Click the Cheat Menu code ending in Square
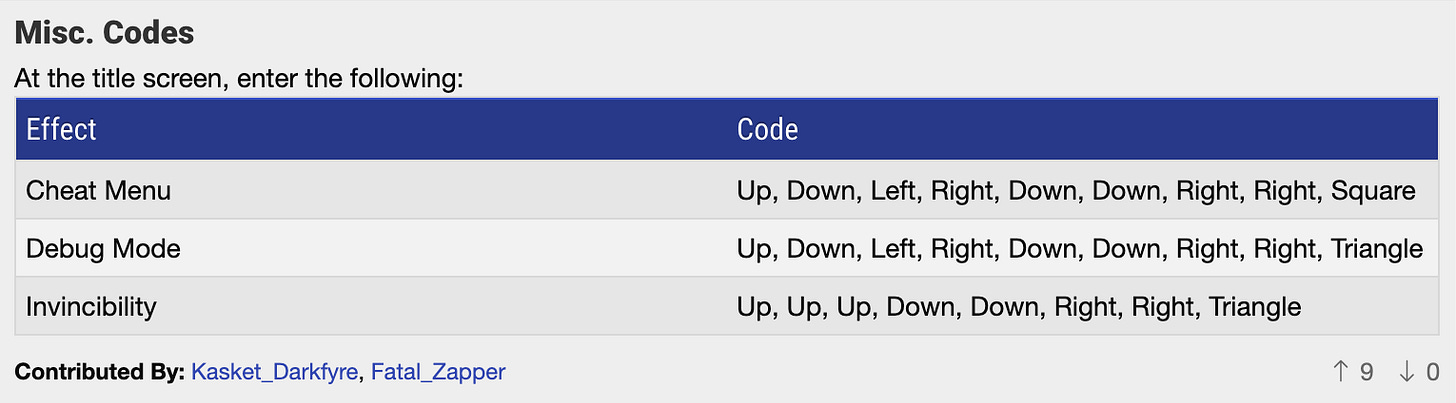The image size is (1456, 403). point(1076,190)
